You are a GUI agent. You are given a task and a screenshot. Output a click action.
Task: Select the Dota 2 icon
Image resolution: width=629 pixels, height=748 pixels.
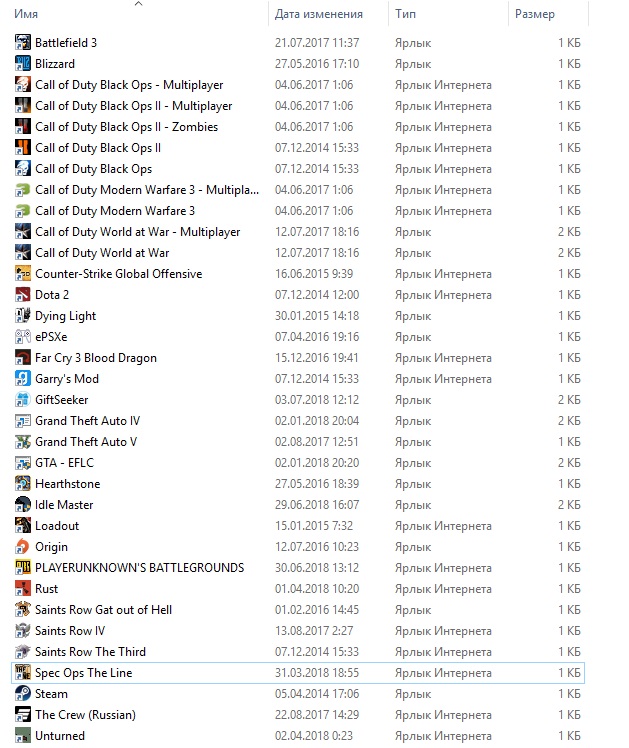point(22,294)
